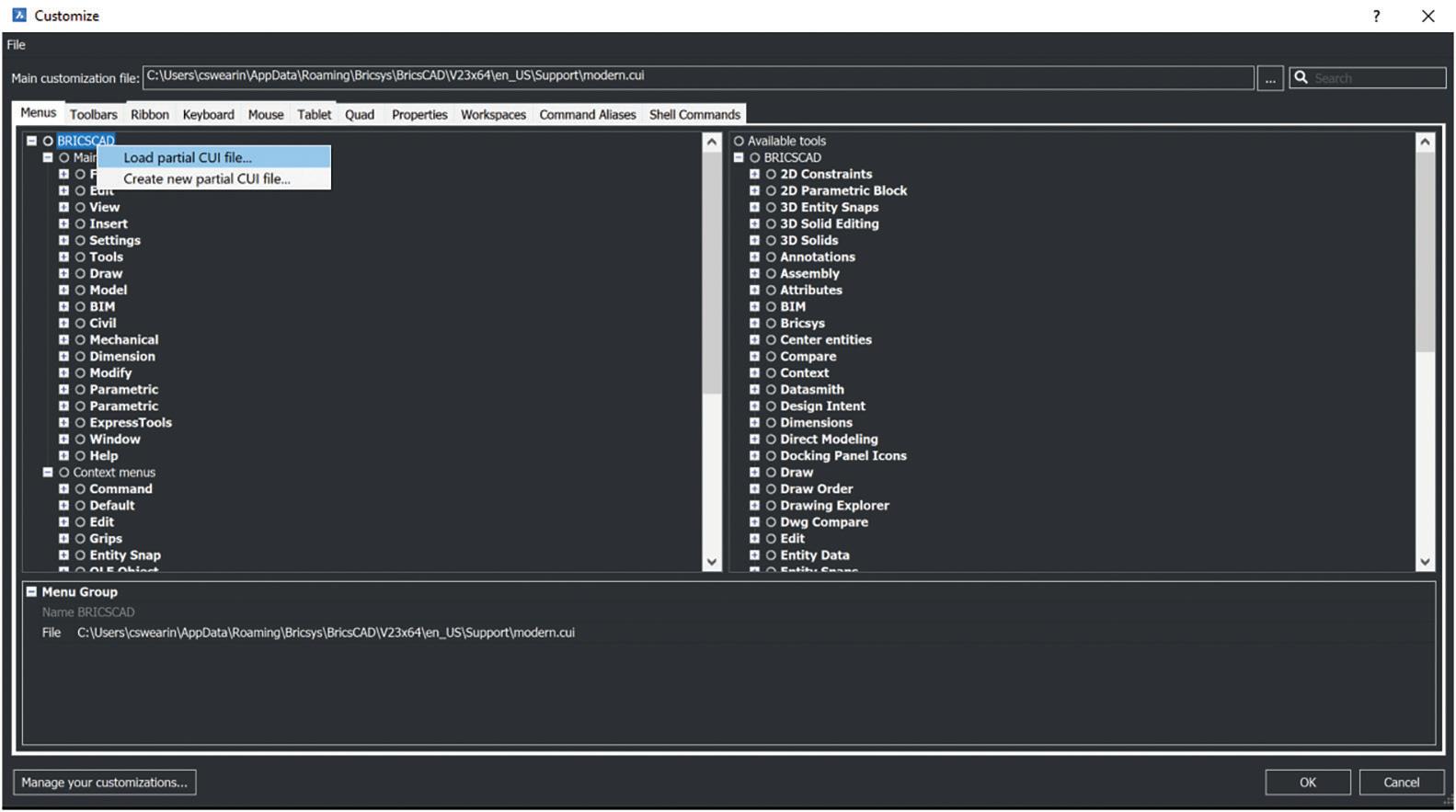The width and height of the screenshot is (1456, 812).
Task: Switch to the Toolbars tab
Action: pyautogui.click(x=94, y=115)
